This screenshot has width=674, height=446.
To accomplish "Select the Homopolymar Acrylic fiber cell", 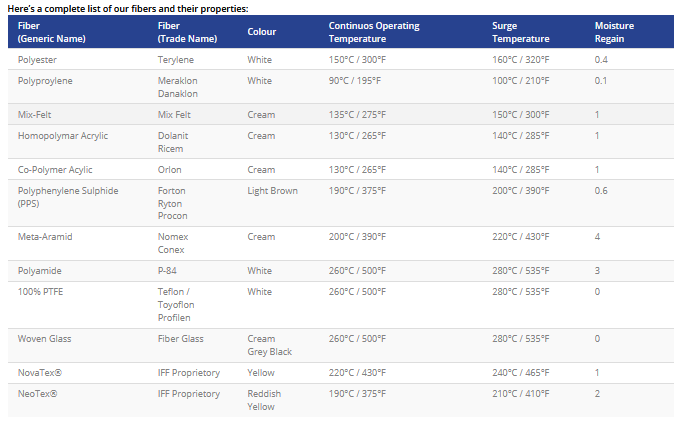I will tap(63, 135).
